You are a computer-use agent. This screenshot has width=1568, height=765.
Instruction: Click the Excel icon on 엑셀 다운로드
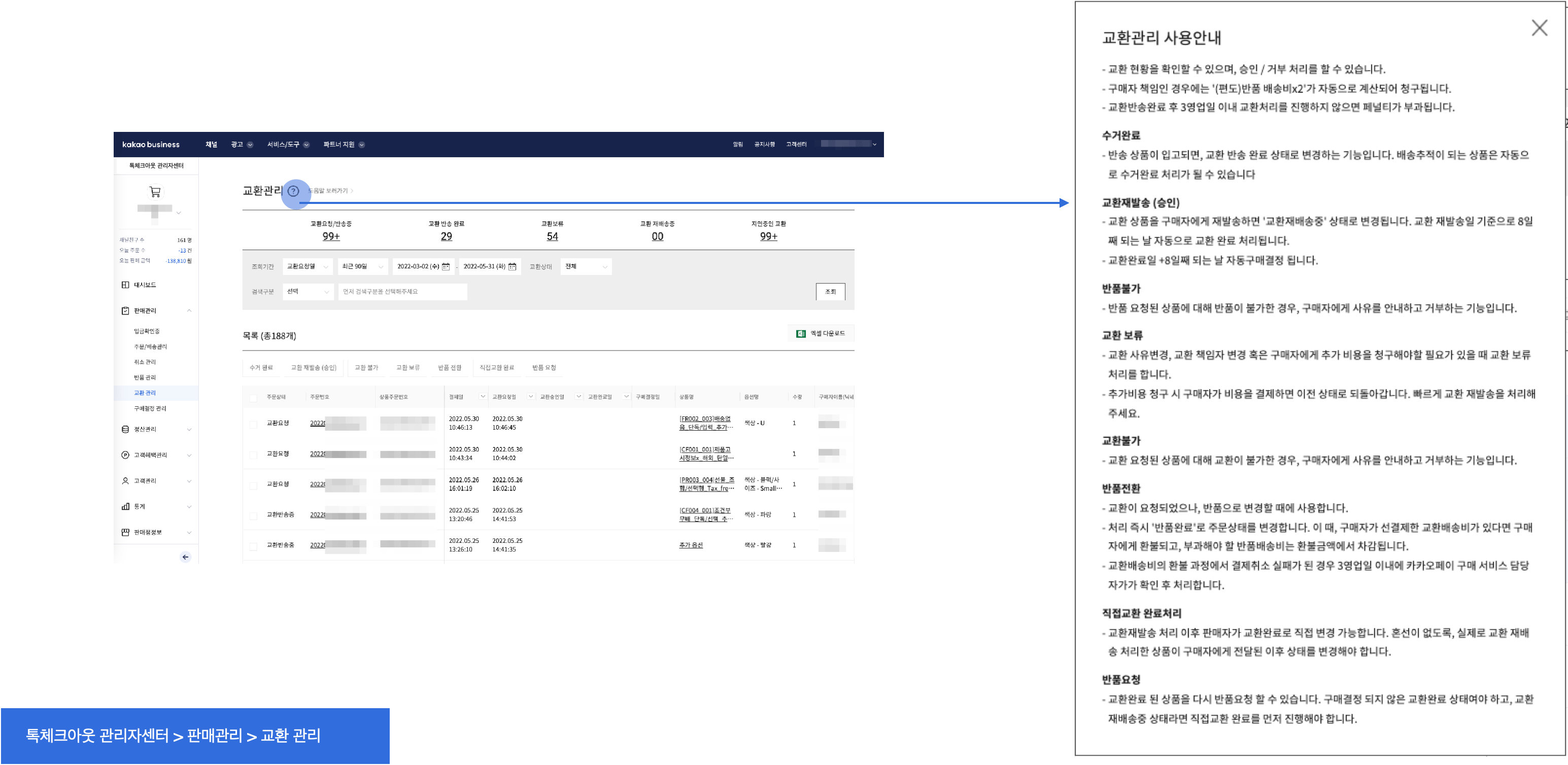[801, 333]
